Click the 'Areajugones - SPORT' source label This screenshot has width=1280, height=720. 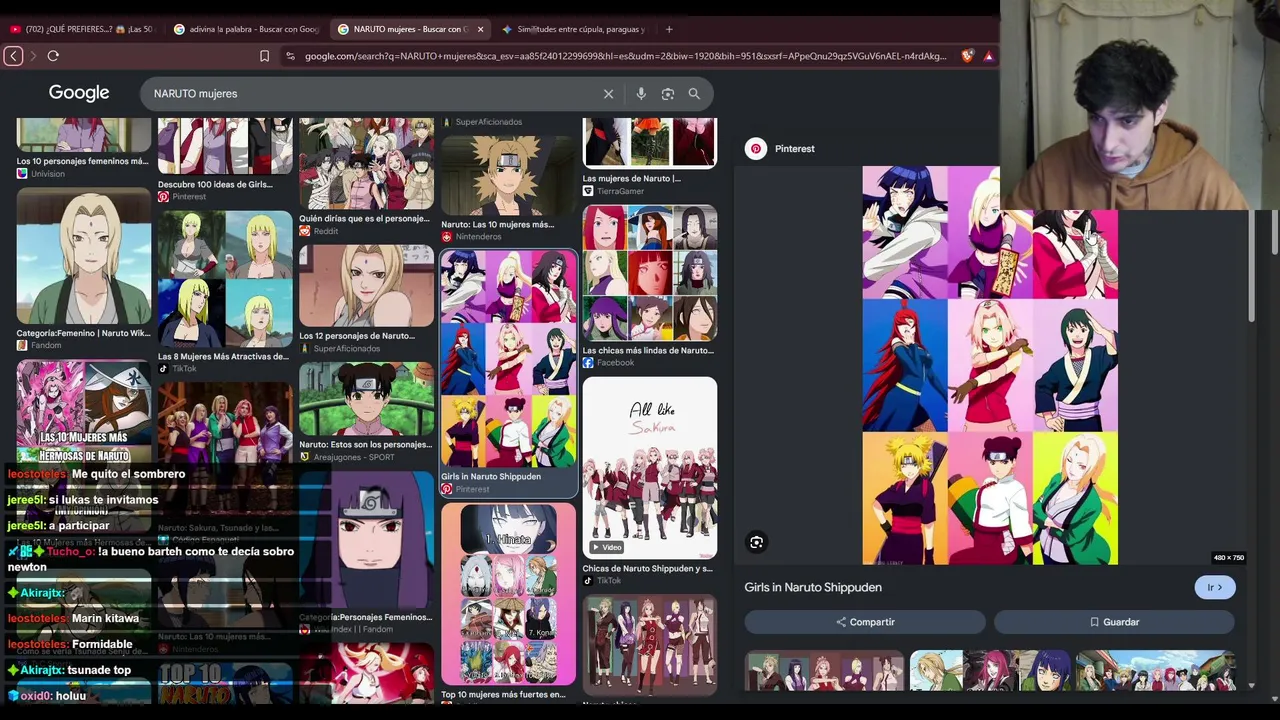click(x=354, y=457)
